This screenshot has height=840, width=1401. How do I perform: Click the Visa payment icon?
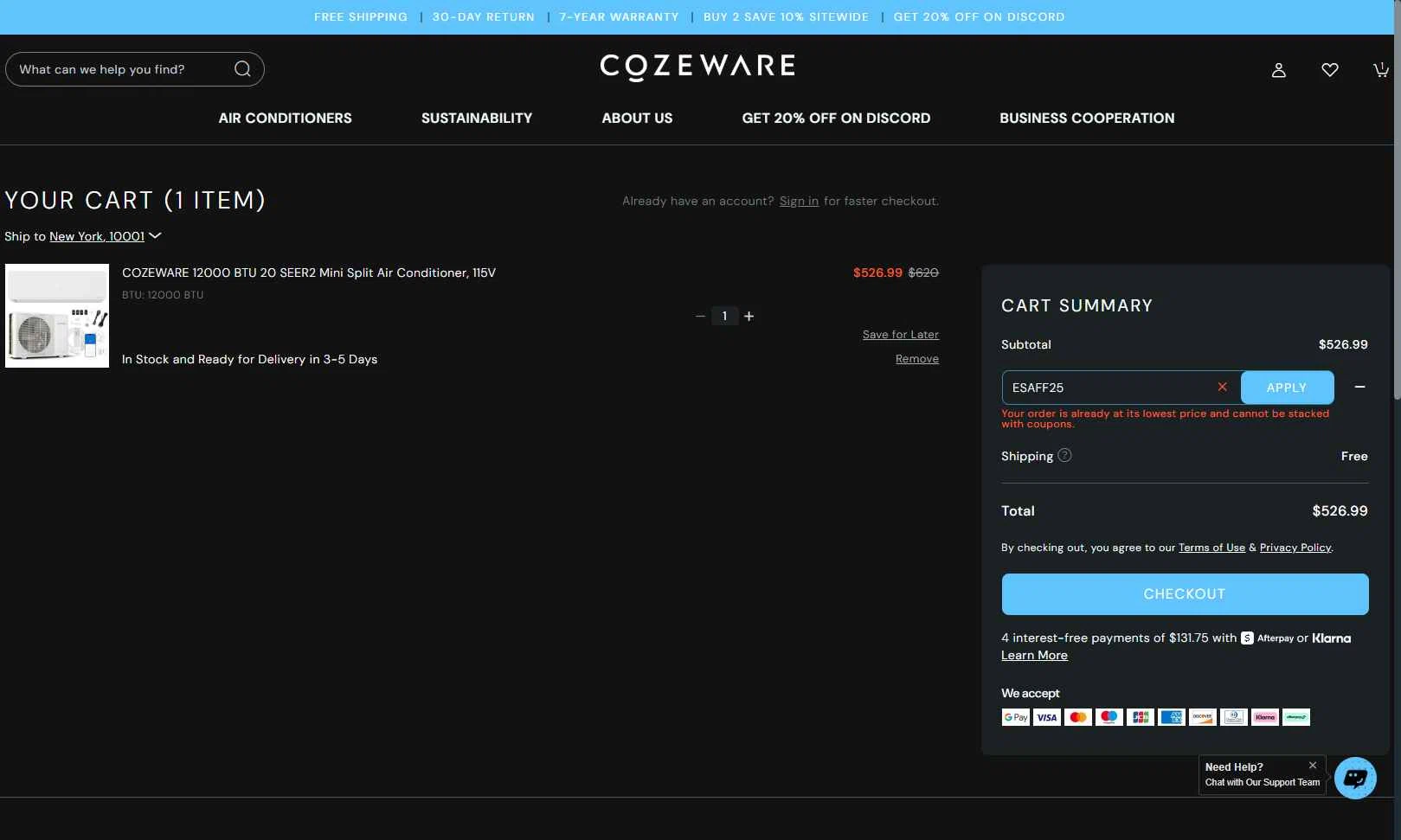click(x=1047, y=717)
